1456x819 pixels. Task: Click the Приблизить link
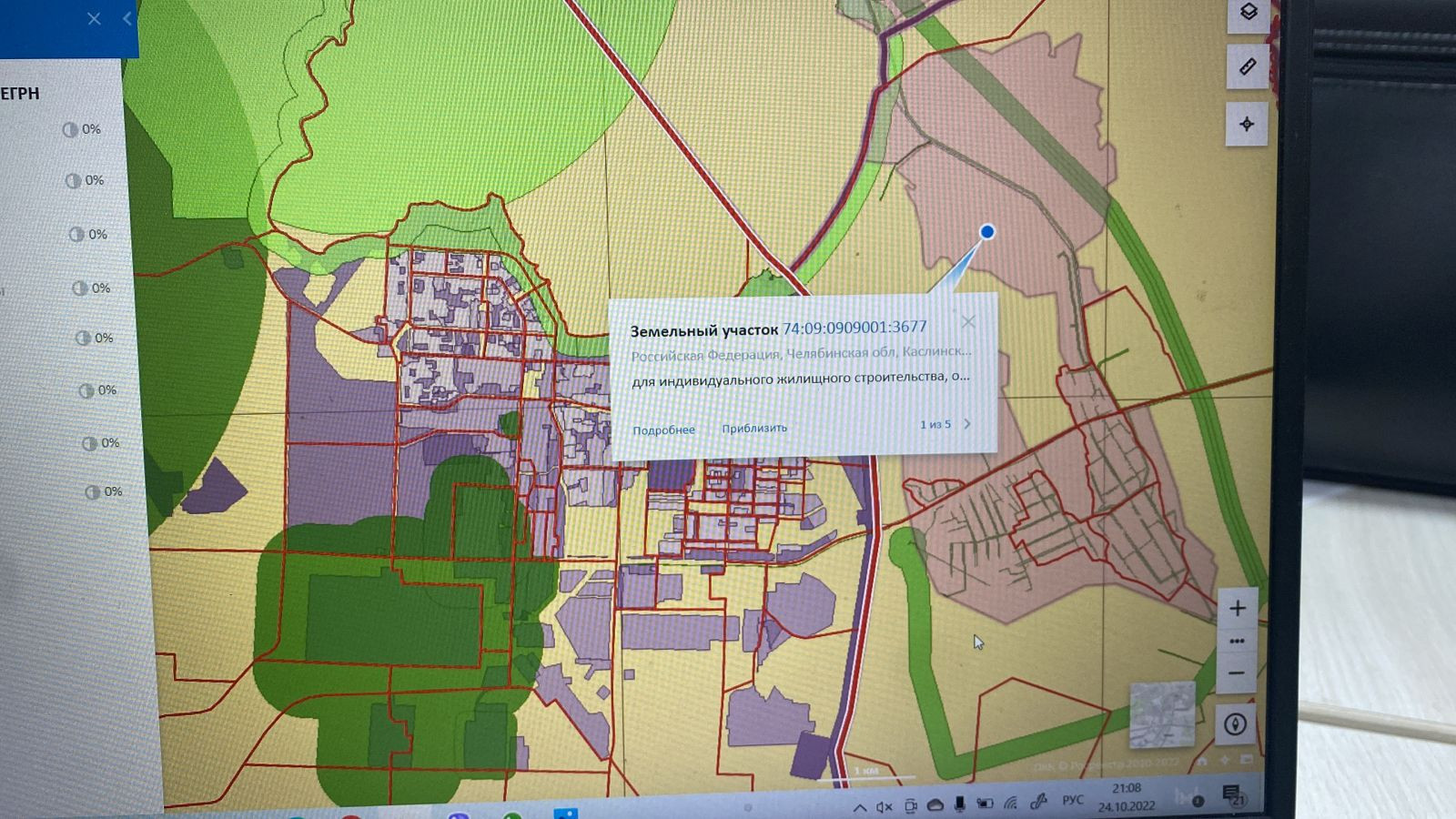754,428
